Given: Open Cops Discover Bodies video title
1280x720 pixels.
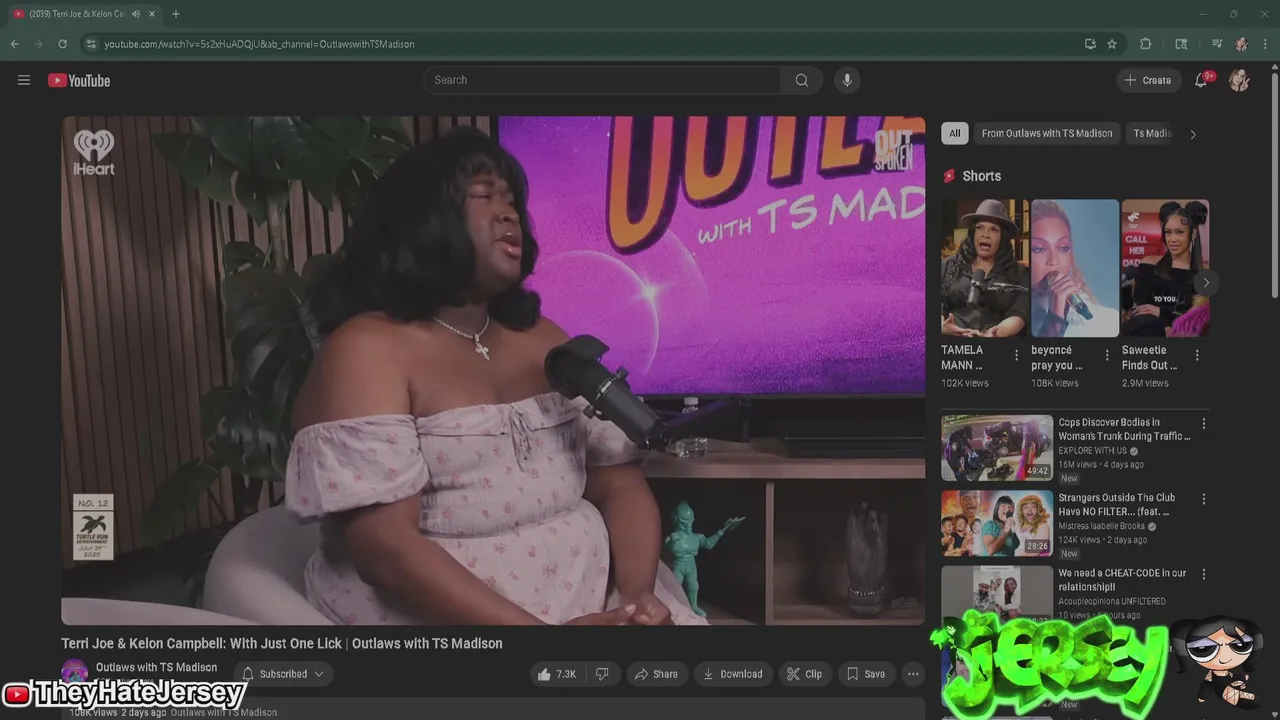Looking at the screenshot, I should (1124, 429).
